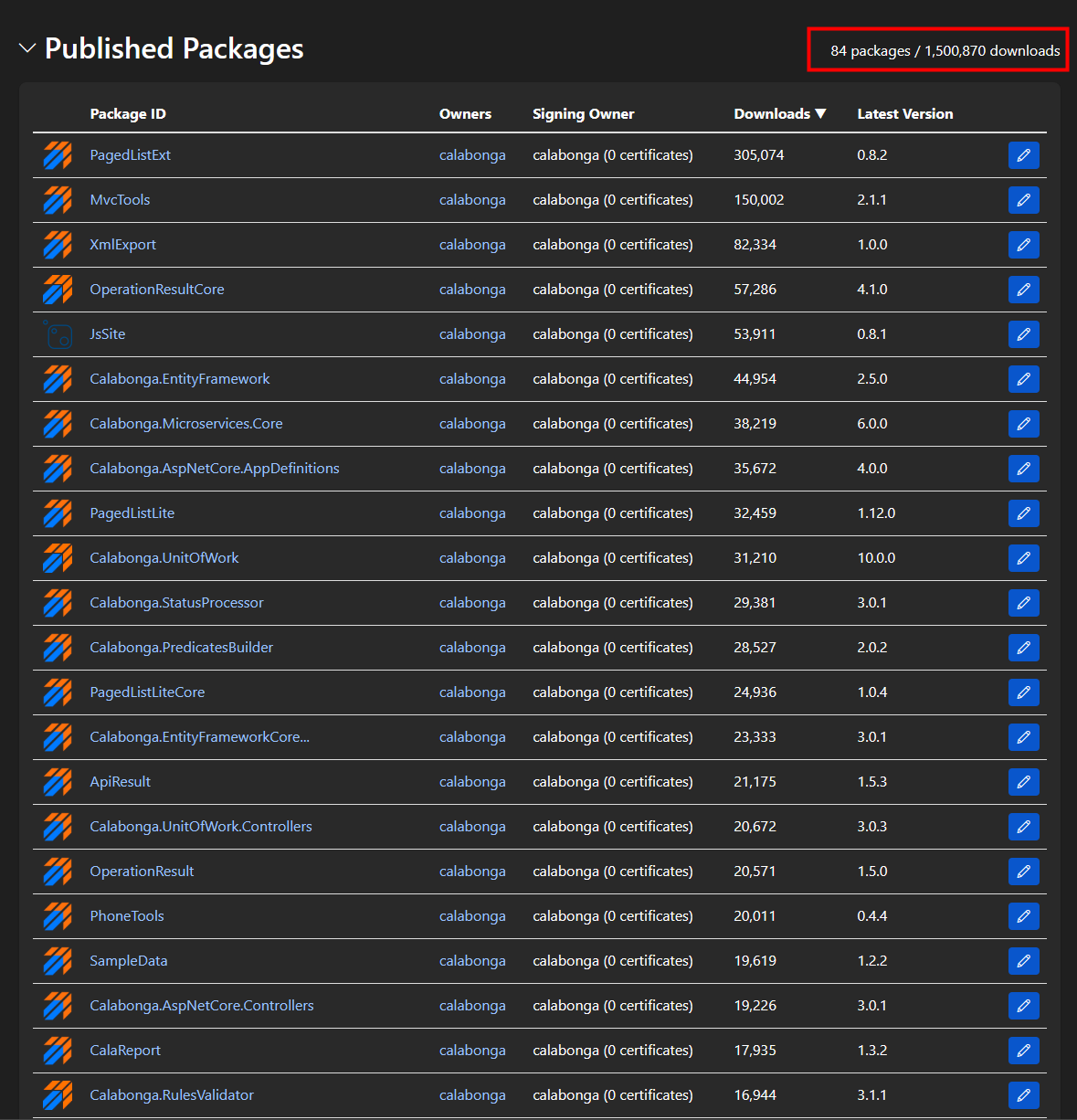Viewport: 1077px width, 1120px height.
Task: Click the XmlExport package logo icon
Action: pyautogui.click(x=58, y=245)
